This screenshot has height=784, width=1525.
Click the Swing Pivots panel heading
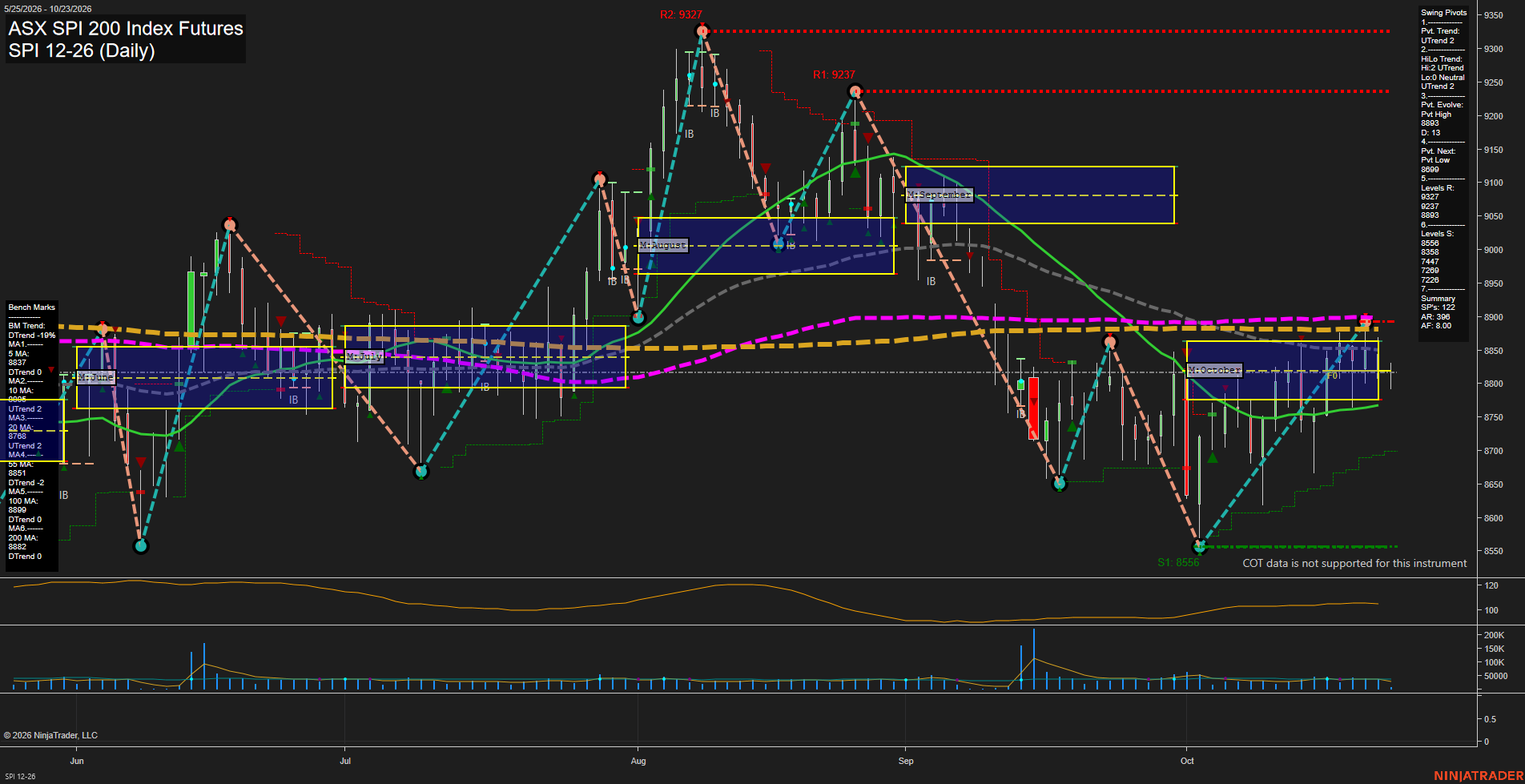1444,13
